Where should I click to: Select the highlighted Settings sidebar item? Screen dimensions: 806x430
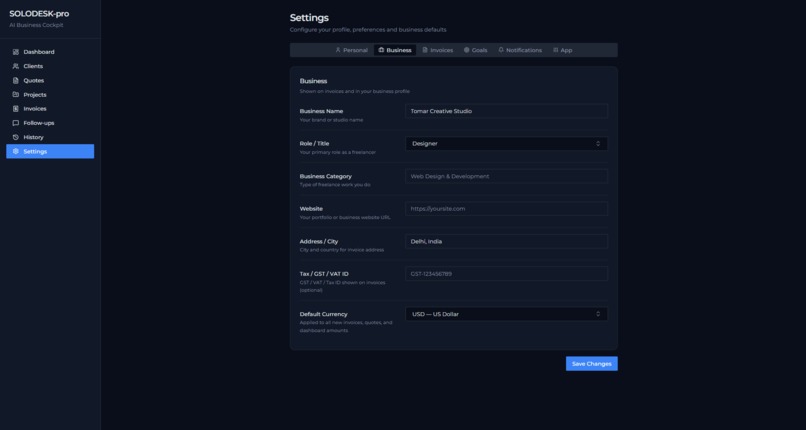coord(50,152)
